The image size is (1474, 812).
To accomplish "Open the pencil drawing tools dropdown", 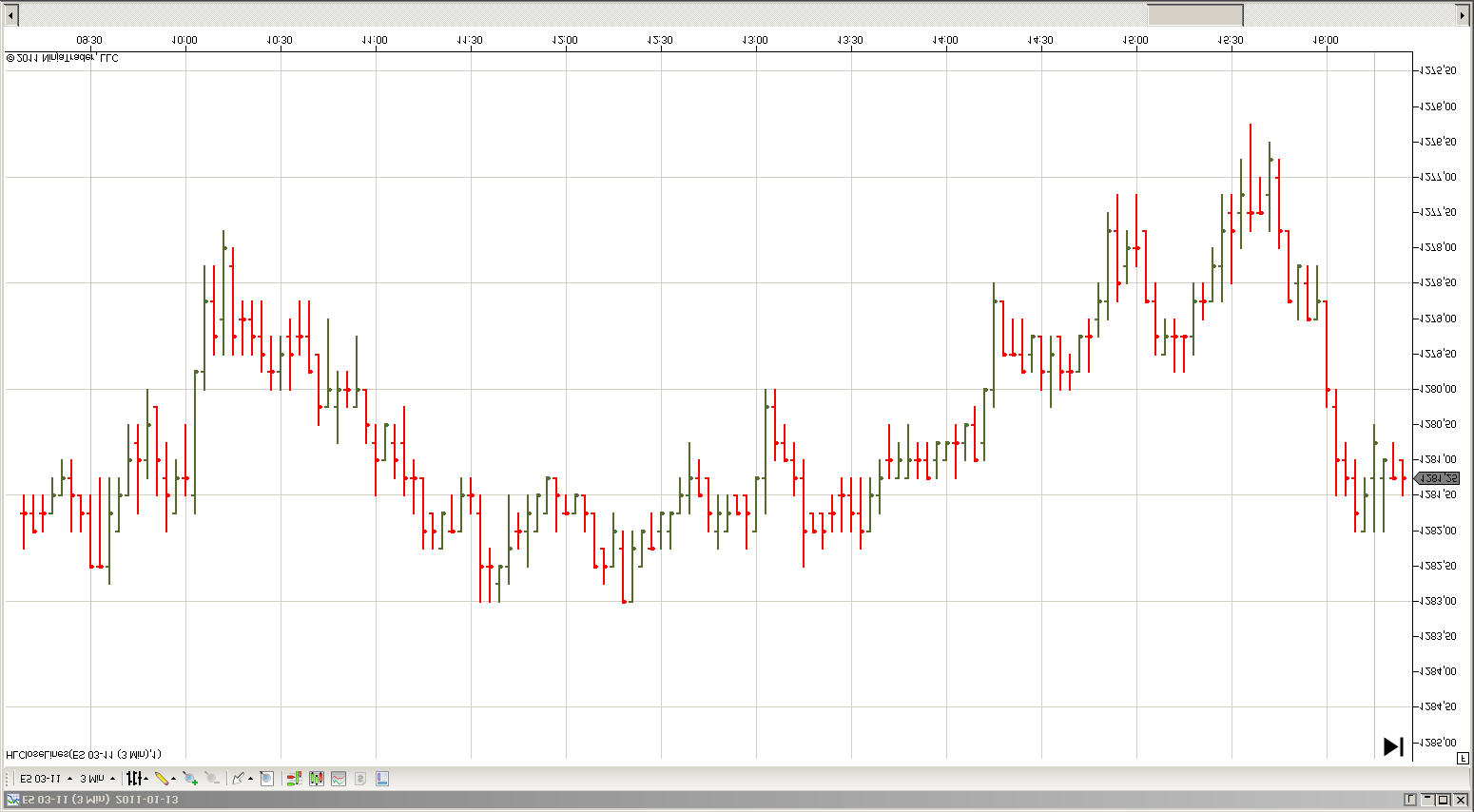I will click(165, 779).
